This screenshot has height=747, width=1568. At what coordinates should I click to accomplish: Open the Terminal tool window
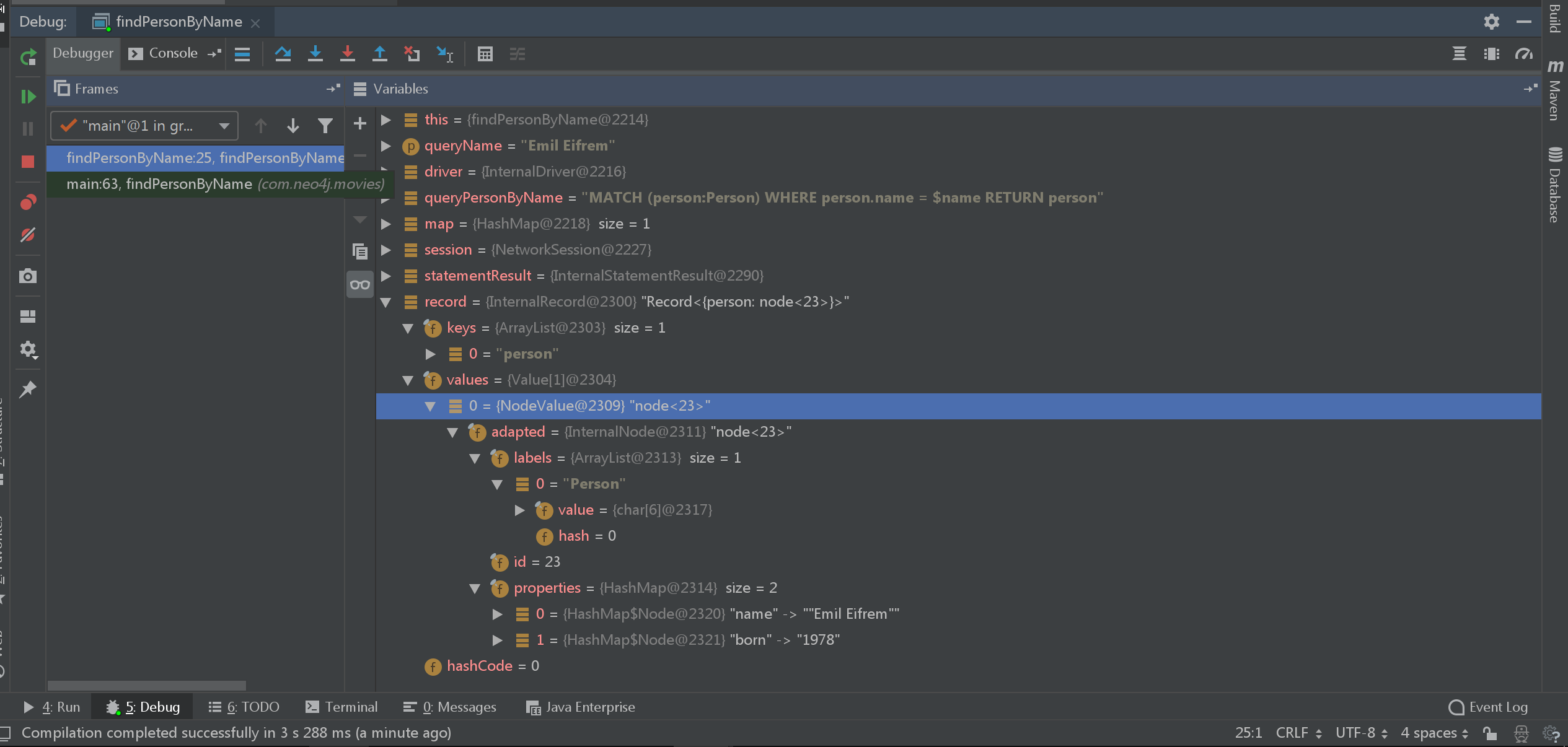(x=341, y=707)
